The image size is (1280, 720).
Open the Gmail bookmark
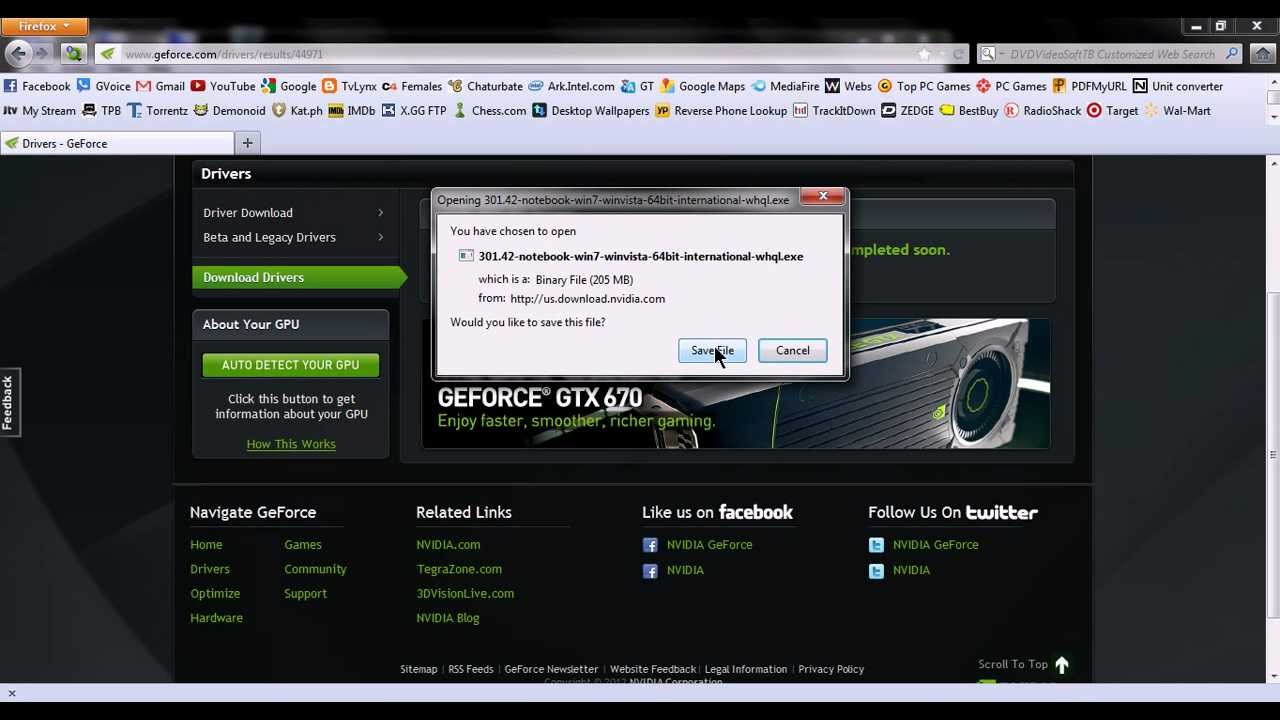[x=161, y=86]
